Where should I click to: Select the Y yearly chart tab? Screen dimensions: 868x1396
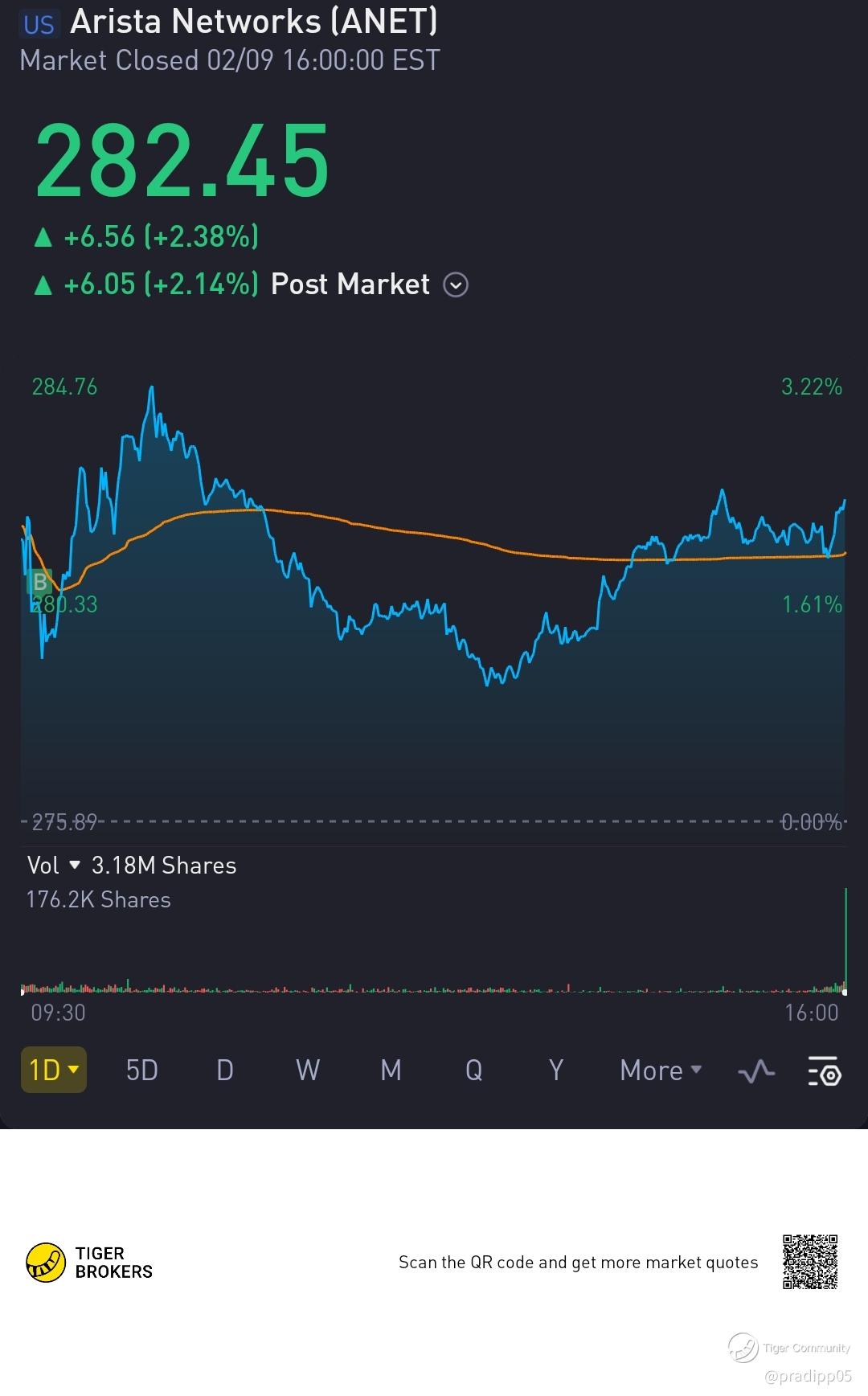[x=556, y=1071]
